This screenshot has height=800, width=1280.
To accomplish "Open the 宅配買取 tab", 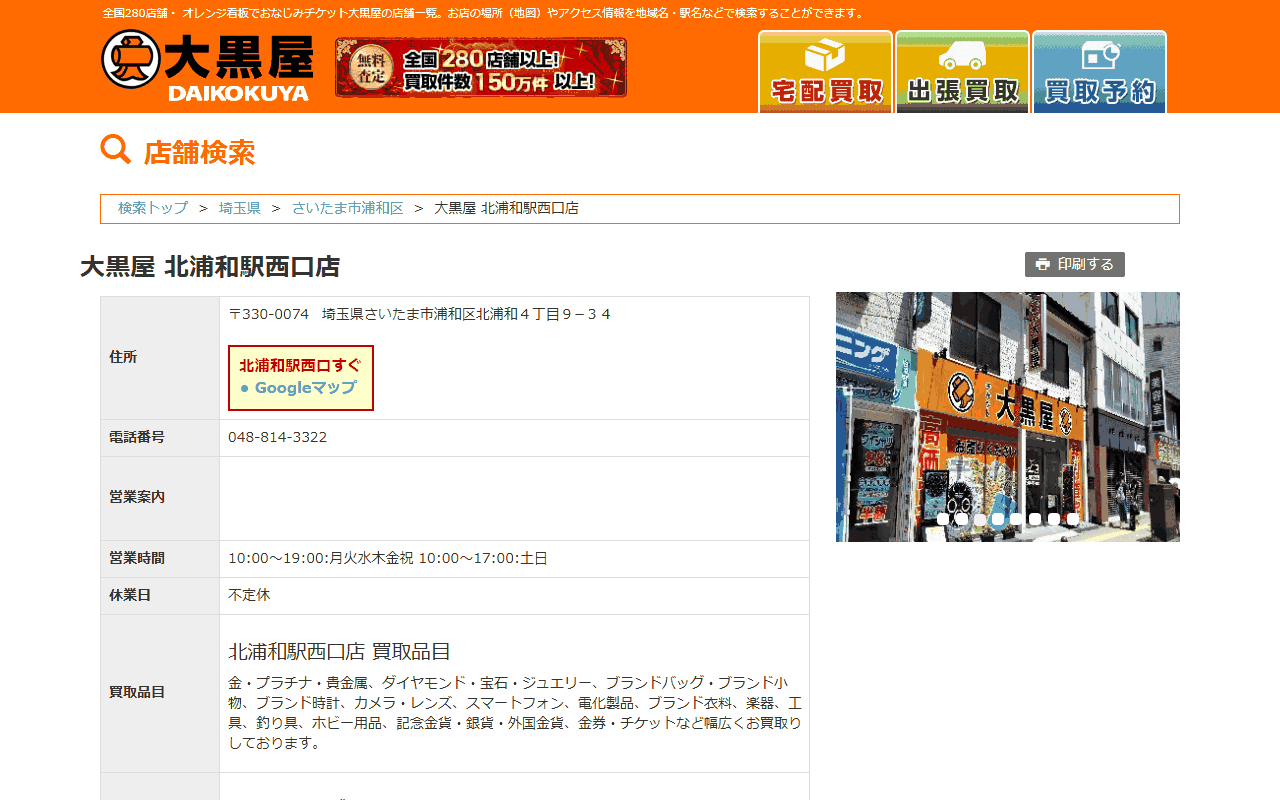I will [x=825, y=72].
